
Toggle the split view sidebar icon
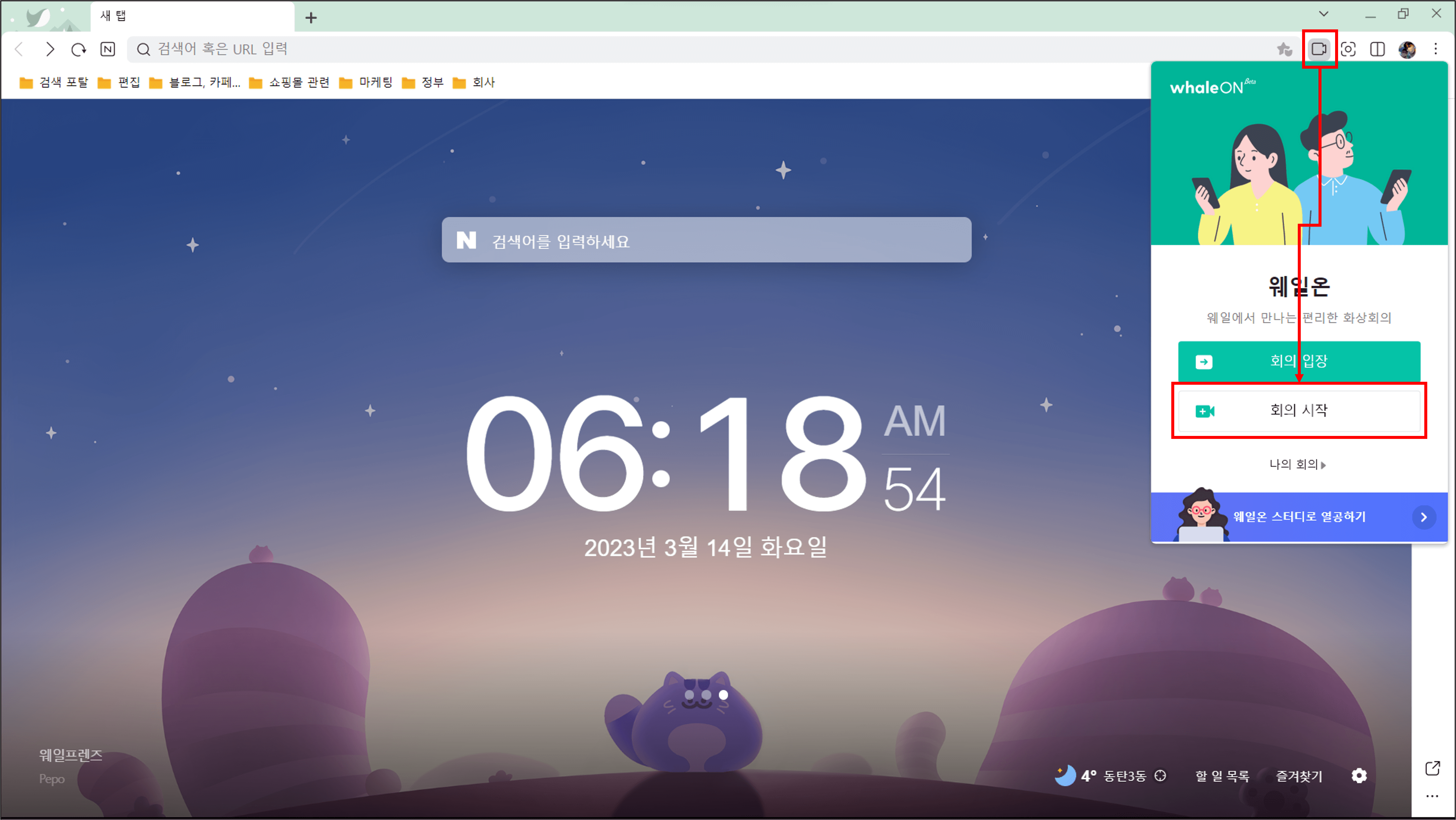click(1377, 49)
